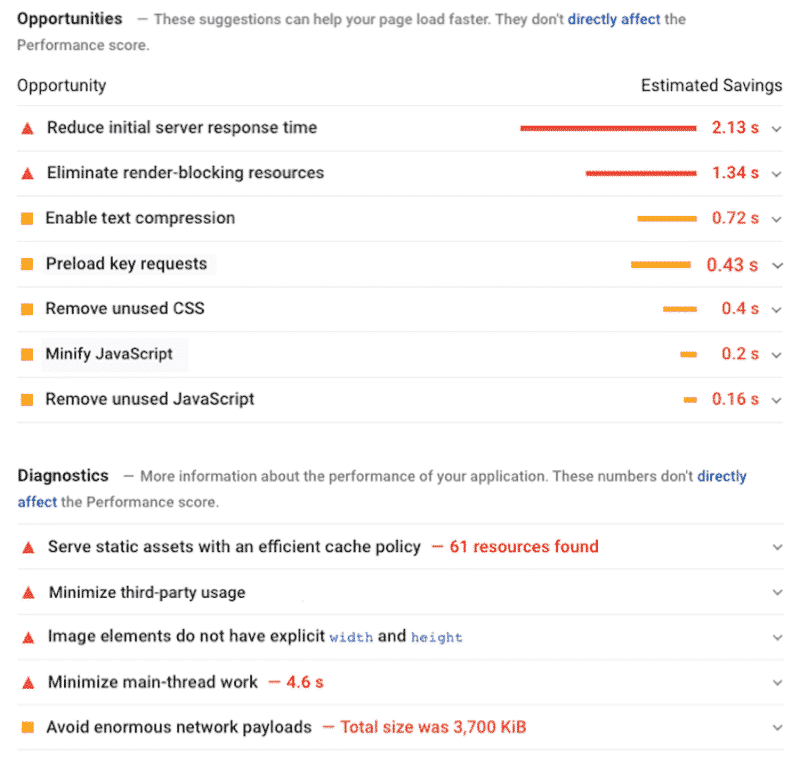Click the Estimated Savings column header
Viewport: 800px width, 767px height.
tap(711, 86)
